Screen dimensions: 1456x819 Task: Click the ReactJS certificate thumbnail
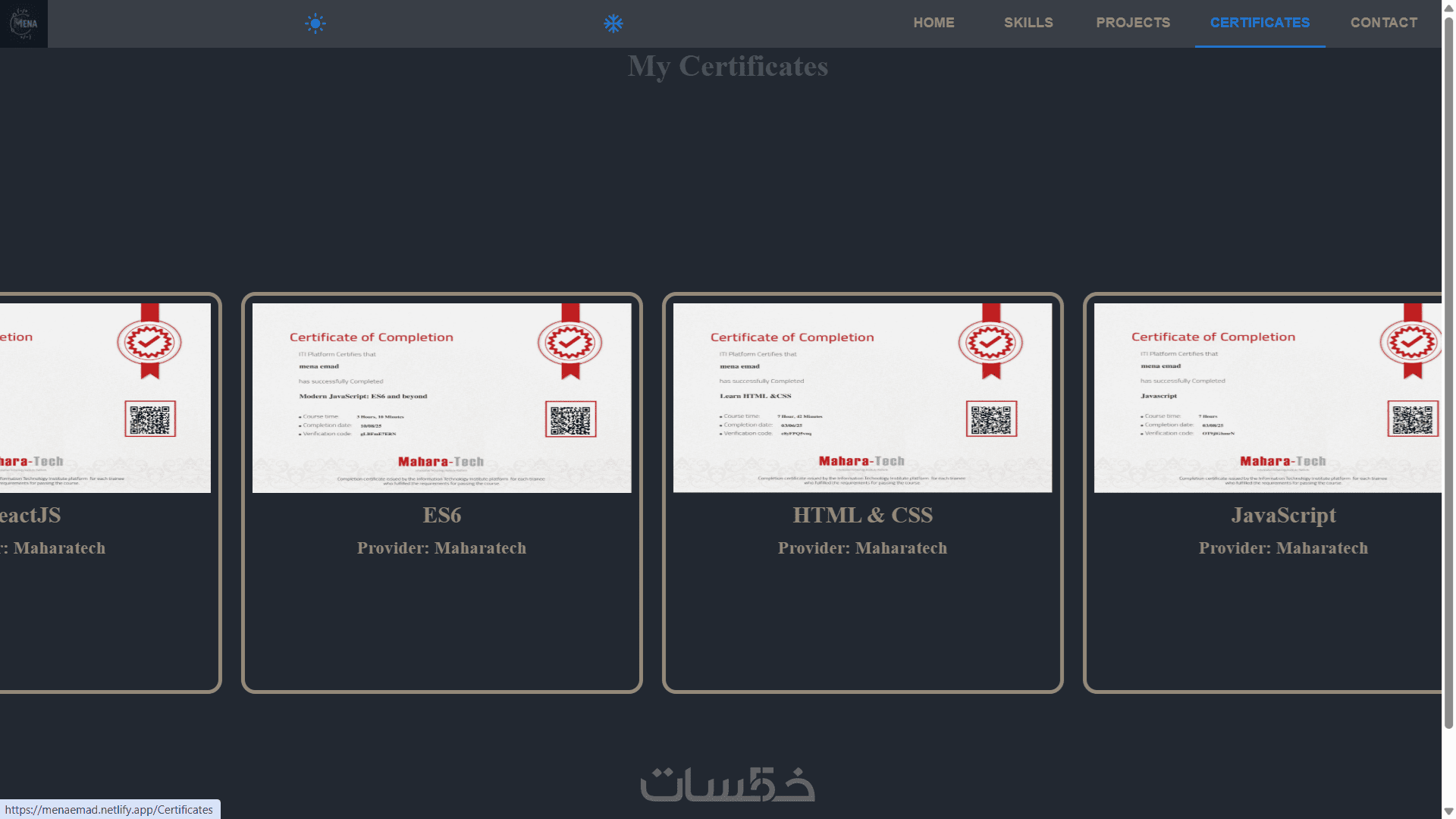click(x=105, y=398)
